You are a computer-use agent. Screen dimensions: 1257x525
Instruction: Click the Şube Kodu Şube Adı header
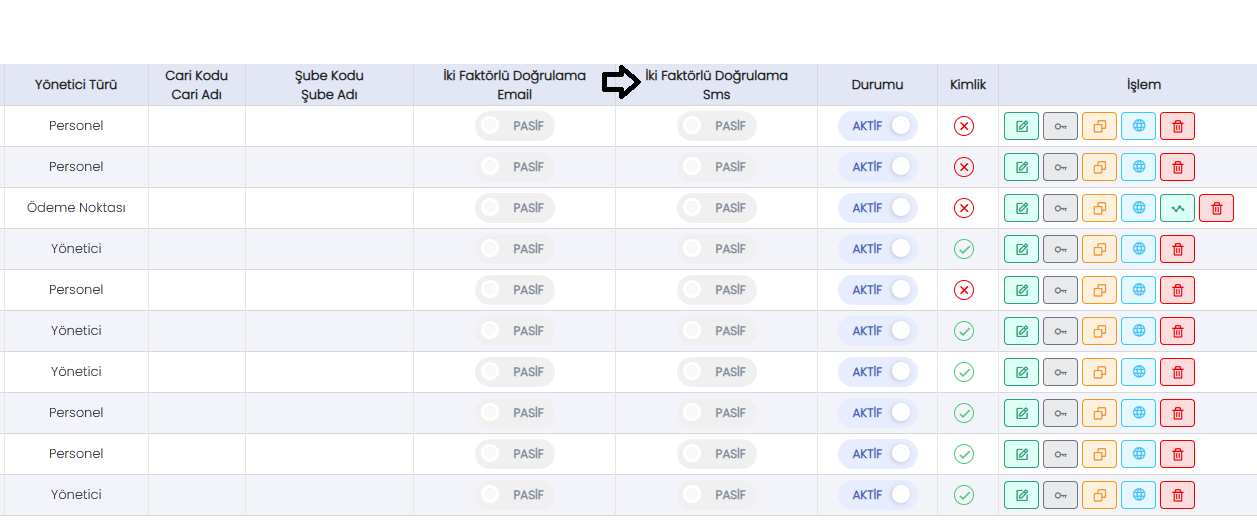coord(329,85)
